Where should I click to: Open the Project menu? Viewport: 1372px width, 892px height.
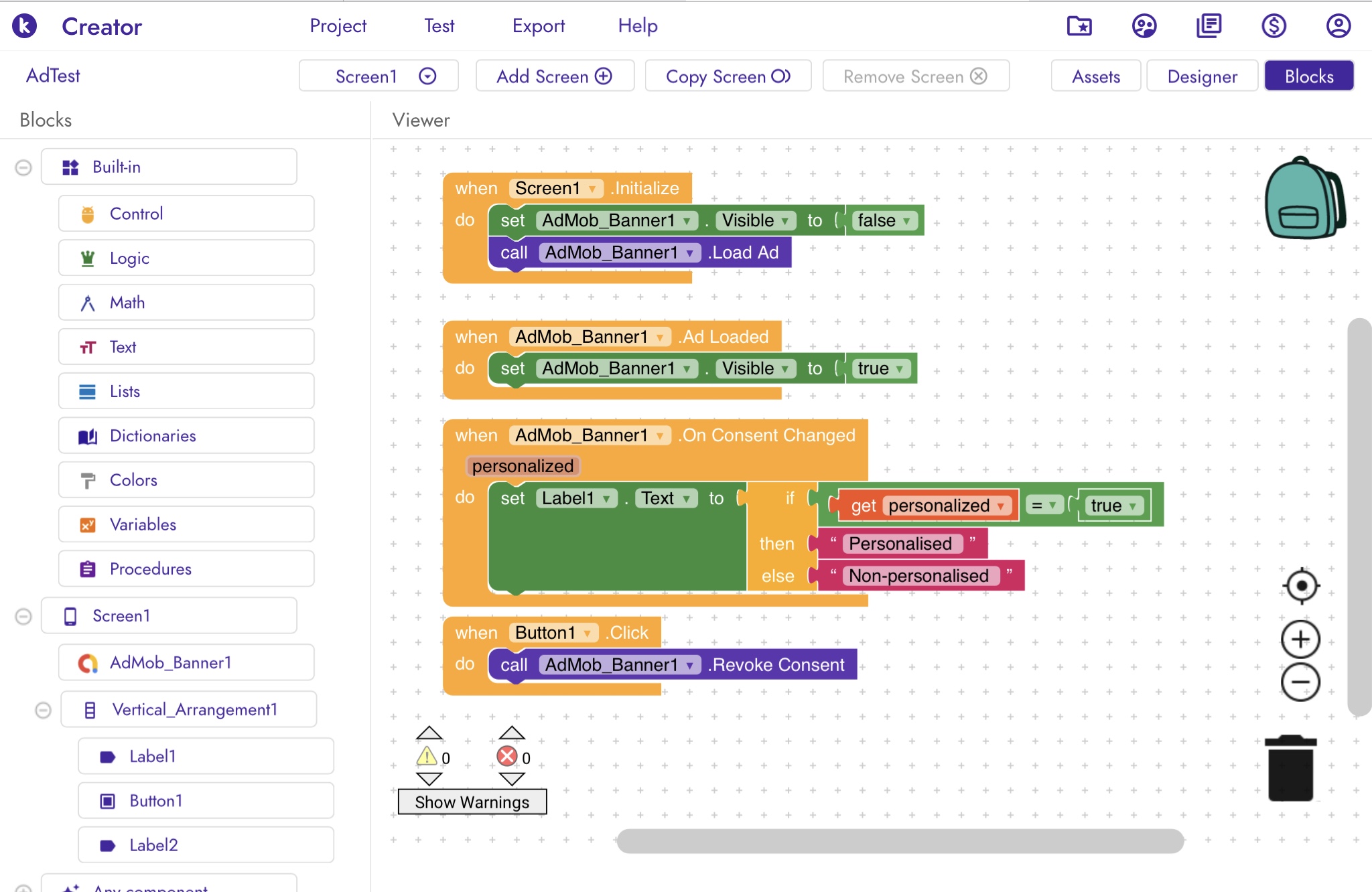(338, 26)
